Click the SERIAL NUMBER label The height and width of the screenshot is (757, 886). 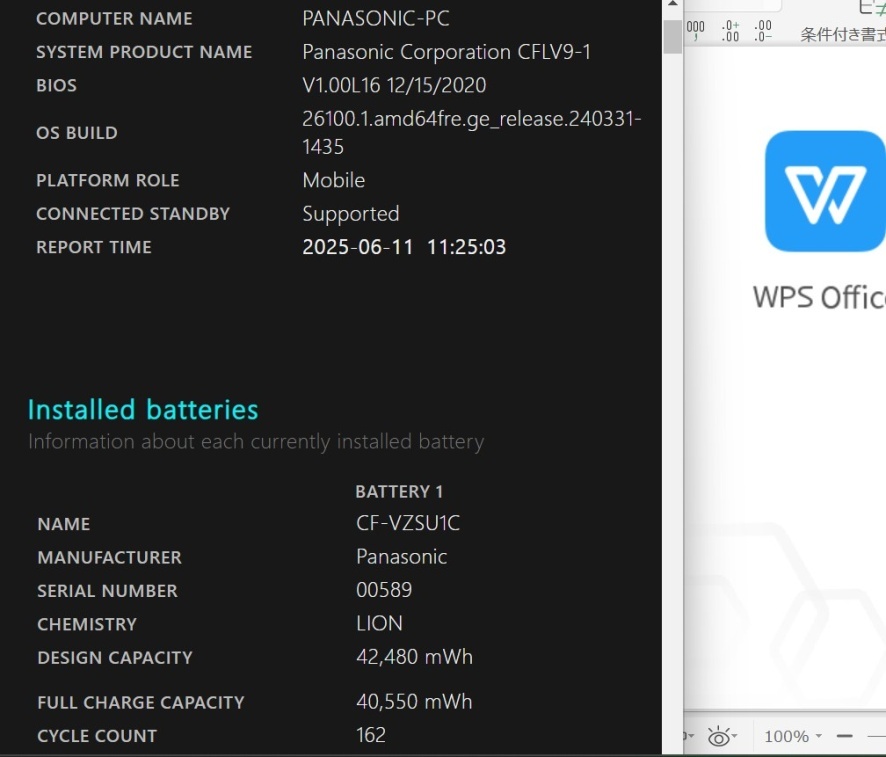click(107, 591)
